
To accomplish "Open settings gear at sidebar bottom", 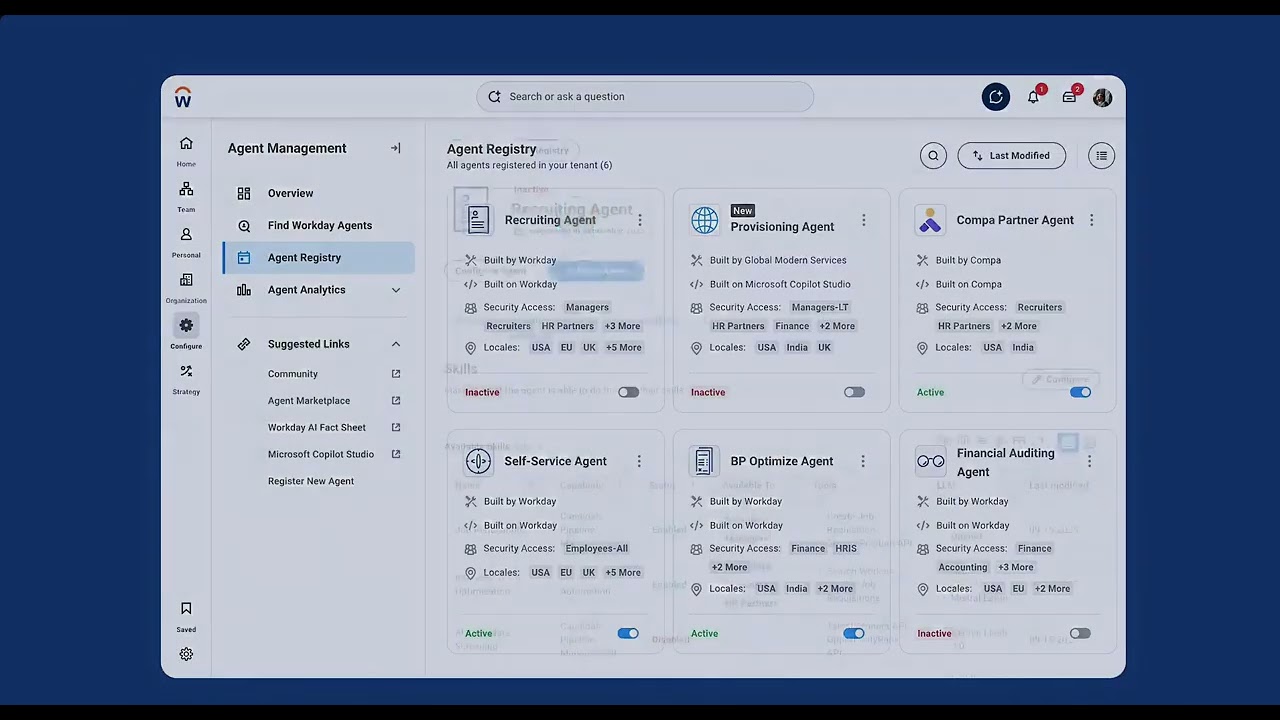I will click(x=186, y=654).
